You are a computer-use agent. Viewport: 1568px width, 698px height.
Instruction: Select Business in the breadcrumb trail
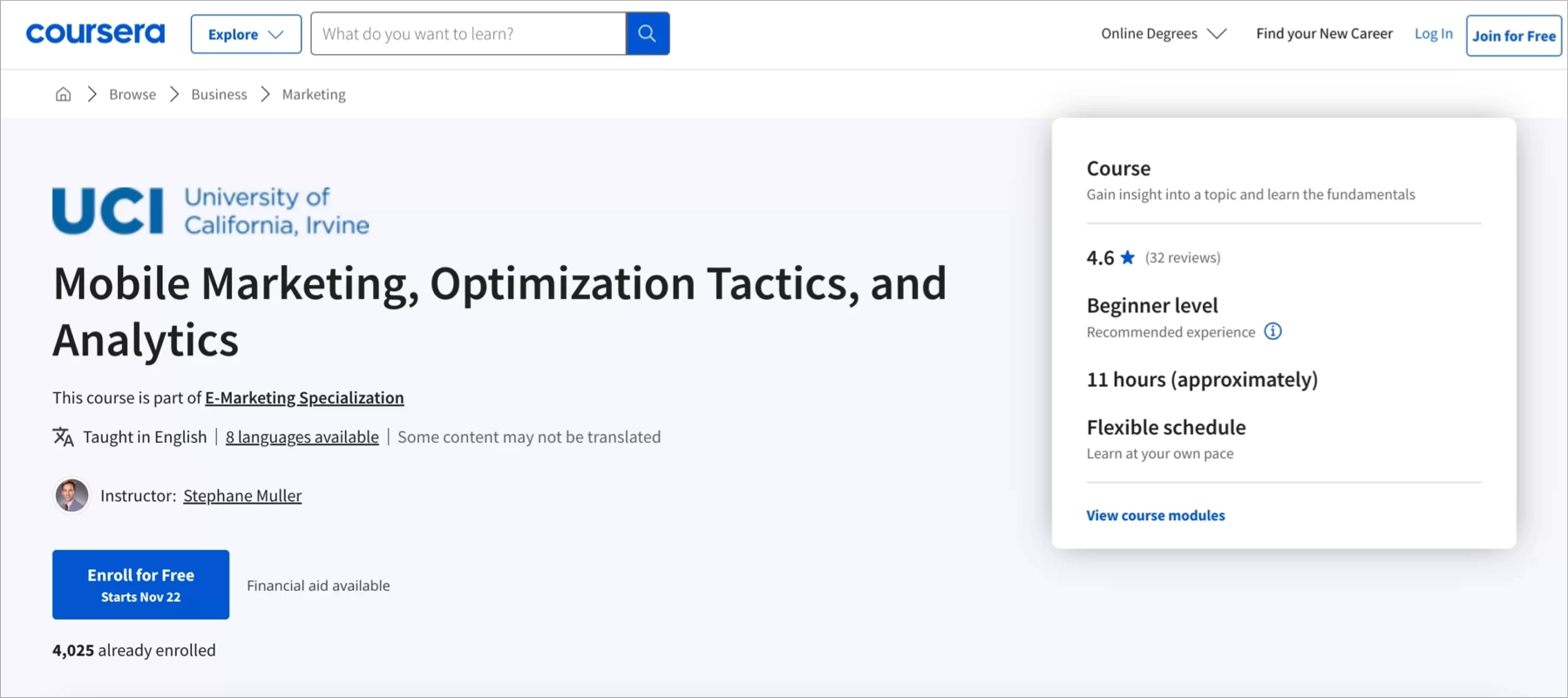tap(219, 94)
